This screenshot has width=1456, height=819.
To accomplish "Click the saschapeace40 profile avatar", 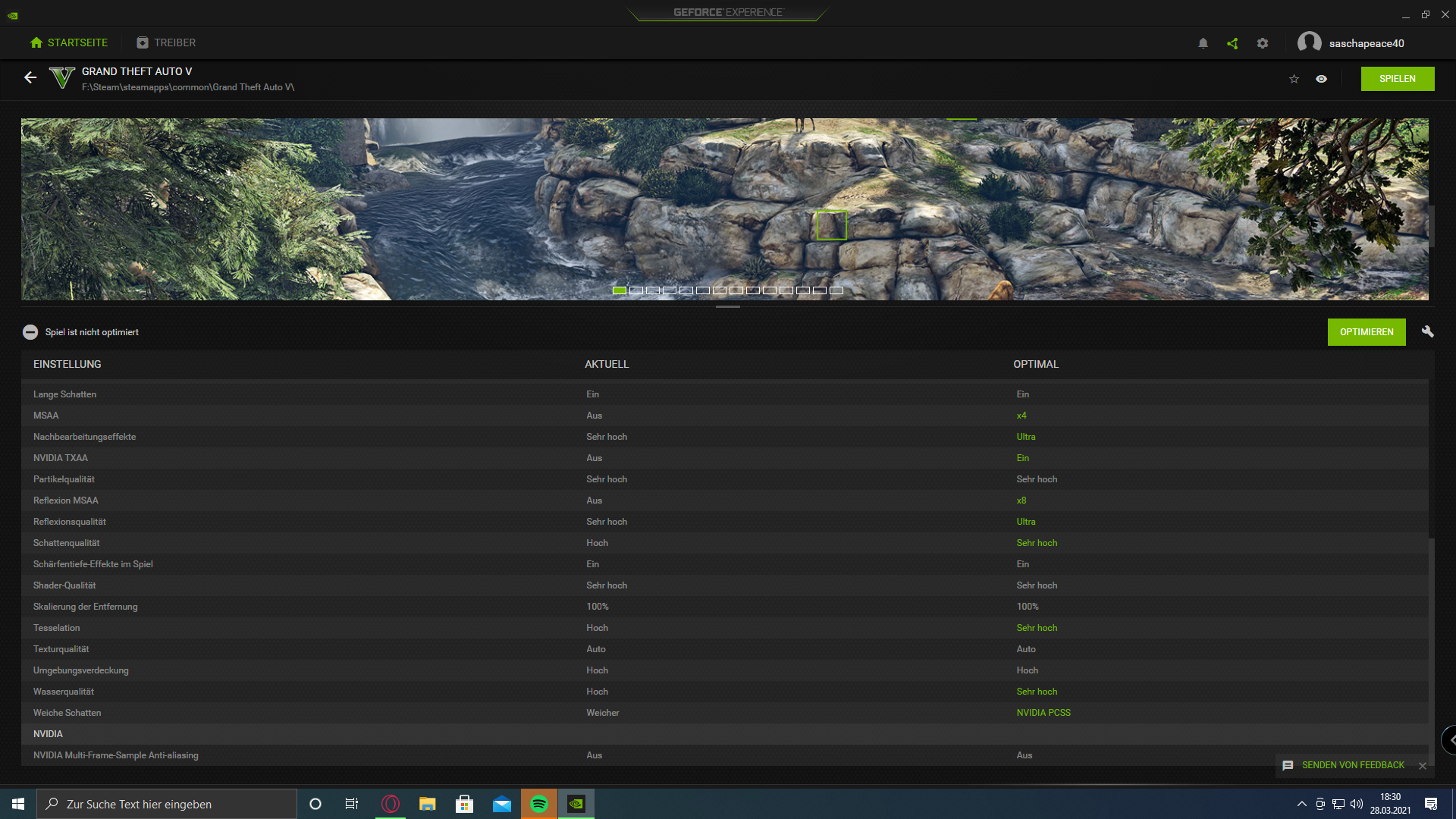I will 1309,42.
